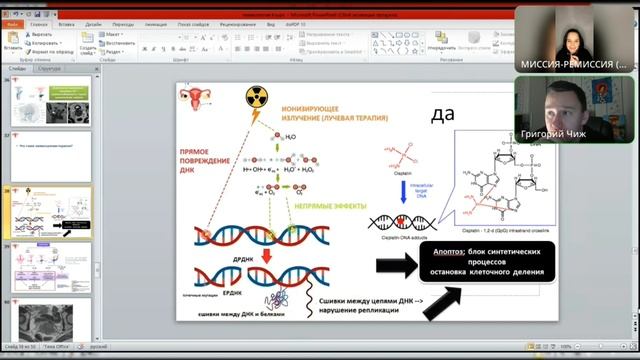Toggle justify text alignment
This screenshot has width=640, height=360.
click(266, 49)
